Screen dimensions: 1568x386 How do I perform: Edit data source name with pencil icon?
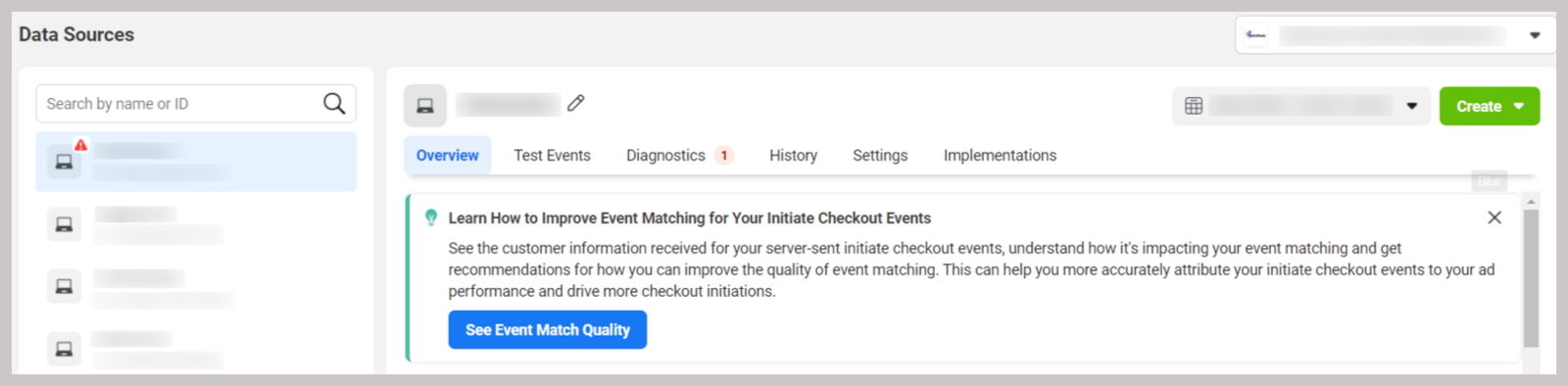click(576, 103)
